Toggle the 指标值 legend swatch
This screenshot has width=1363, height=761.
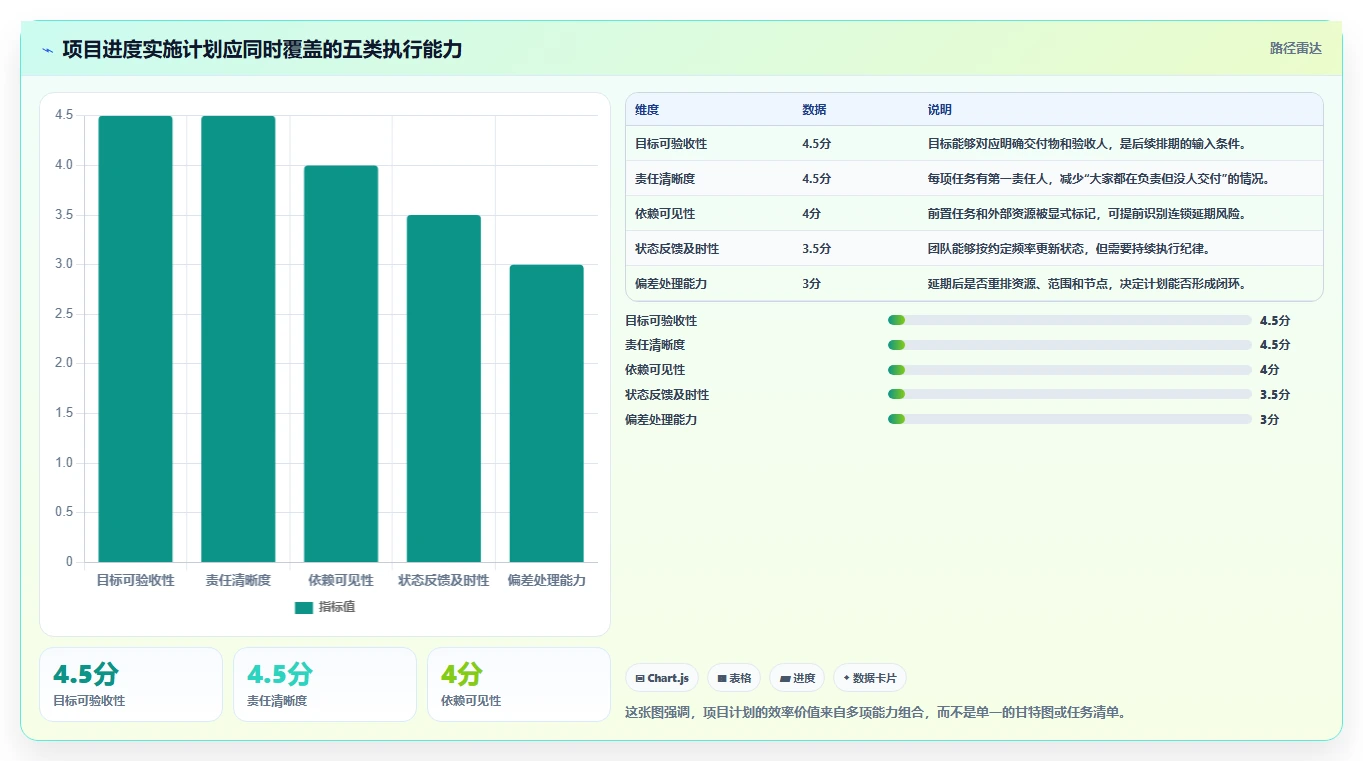coord(304,607)
